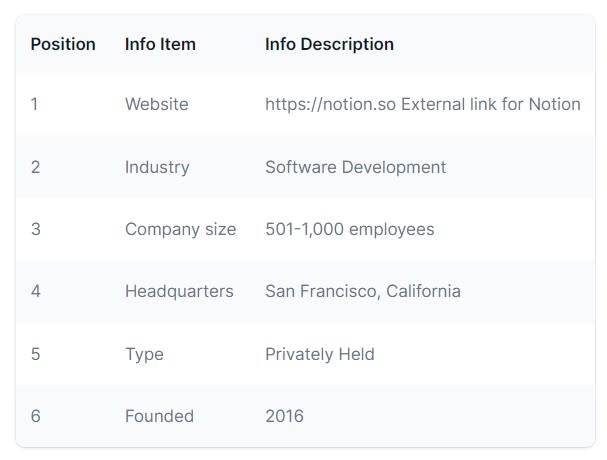
Task: Click position number 3 cell
Action: (x=35, y=229)
